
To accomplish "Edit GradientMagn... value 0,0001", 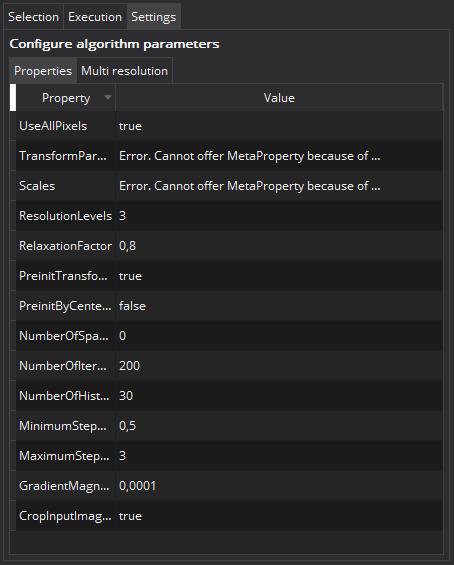I will pos(279,486).
